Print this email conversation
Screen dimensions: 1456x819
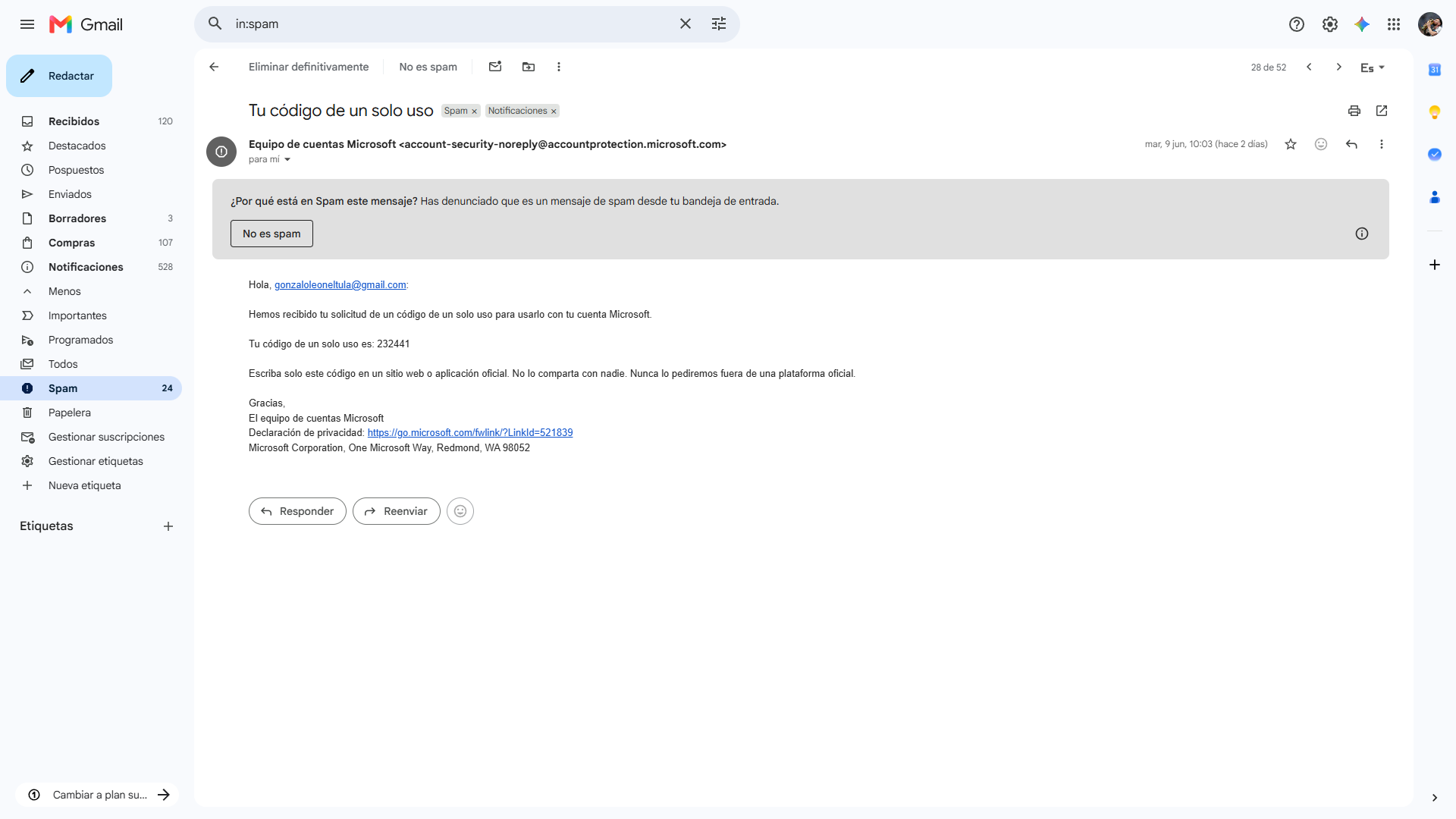point(1354,111)
